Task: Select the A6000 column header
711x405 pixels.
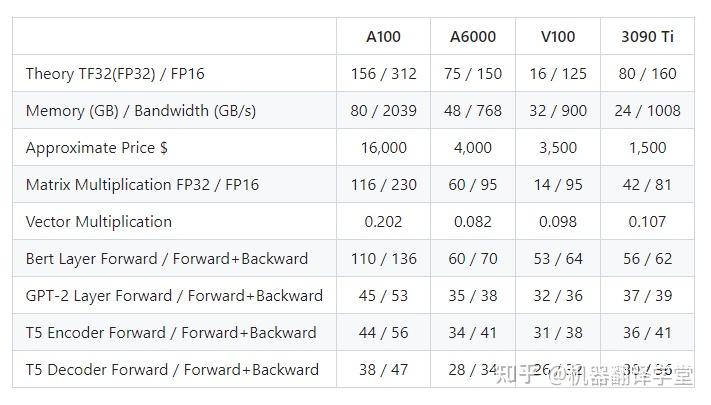Action: pyautogui.click(x=472, y=37)
